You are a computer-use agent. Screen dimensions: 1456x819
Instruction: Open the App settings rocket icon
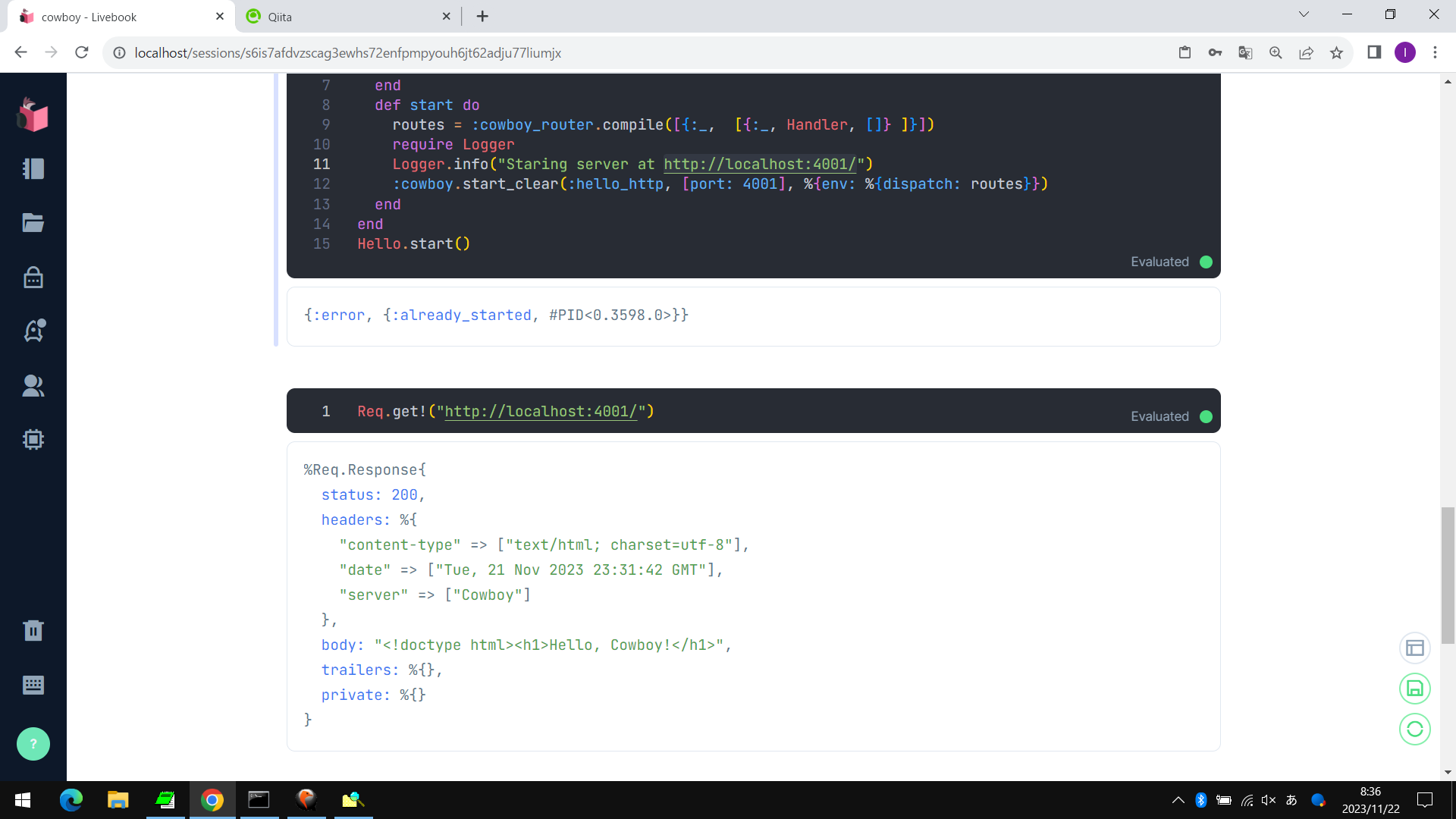click(x=34, y=331)
